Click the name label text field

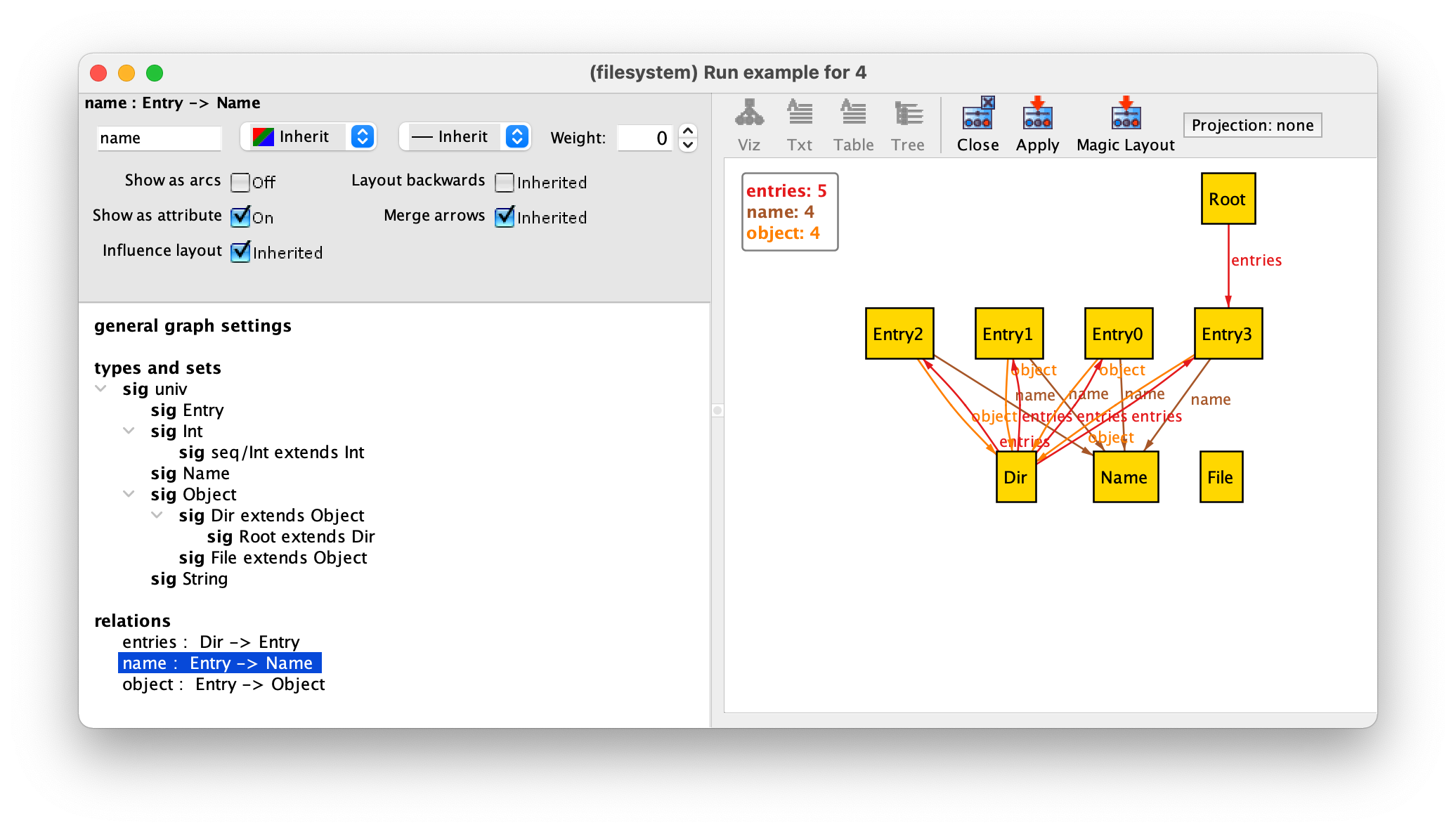click(159, 138)
